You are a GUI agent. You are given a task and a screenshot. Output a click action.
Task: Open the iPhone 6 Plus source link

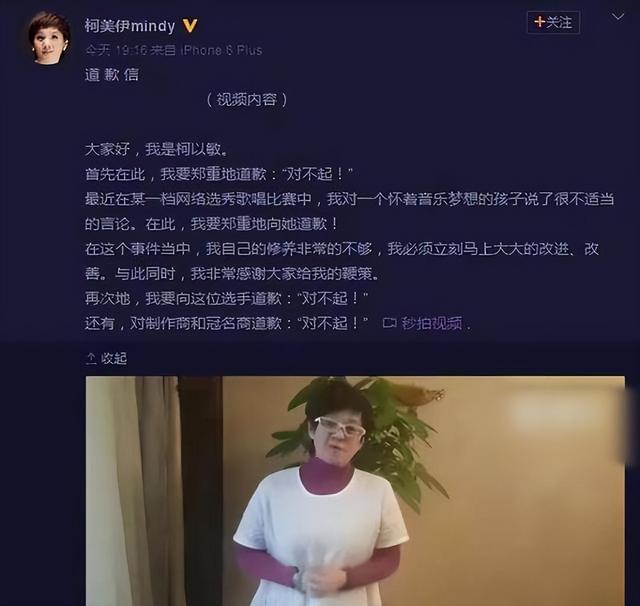(221, 50)
